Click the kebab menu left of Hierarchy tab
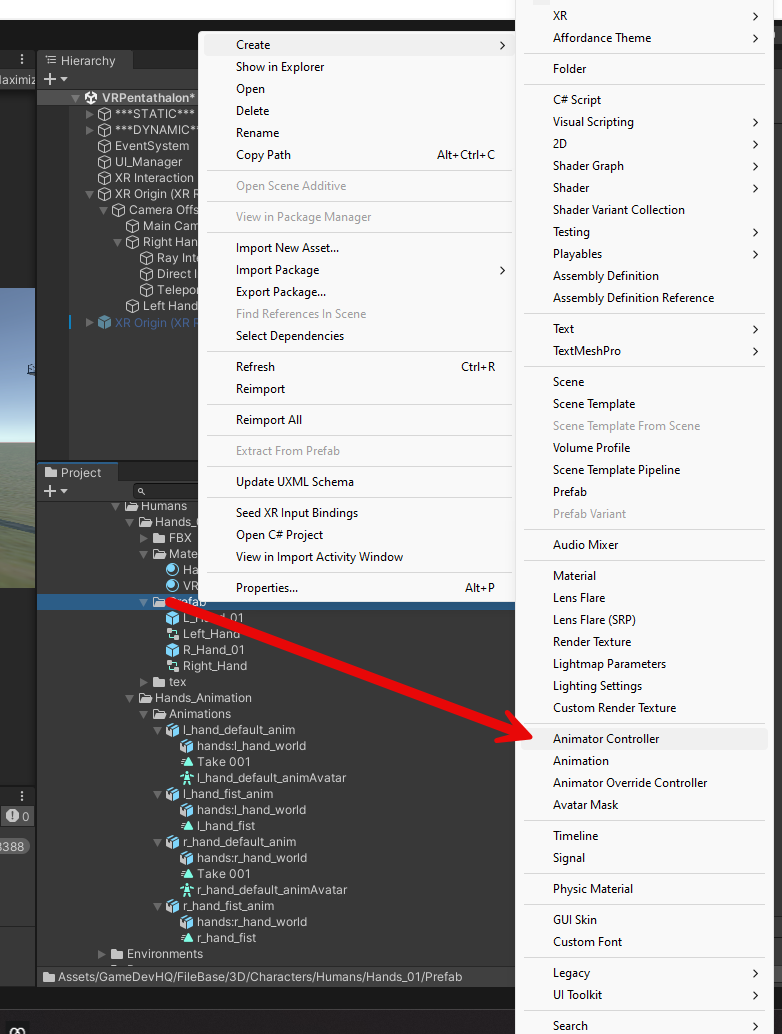This screenshot has width=782, height=1034. [22, 59]
